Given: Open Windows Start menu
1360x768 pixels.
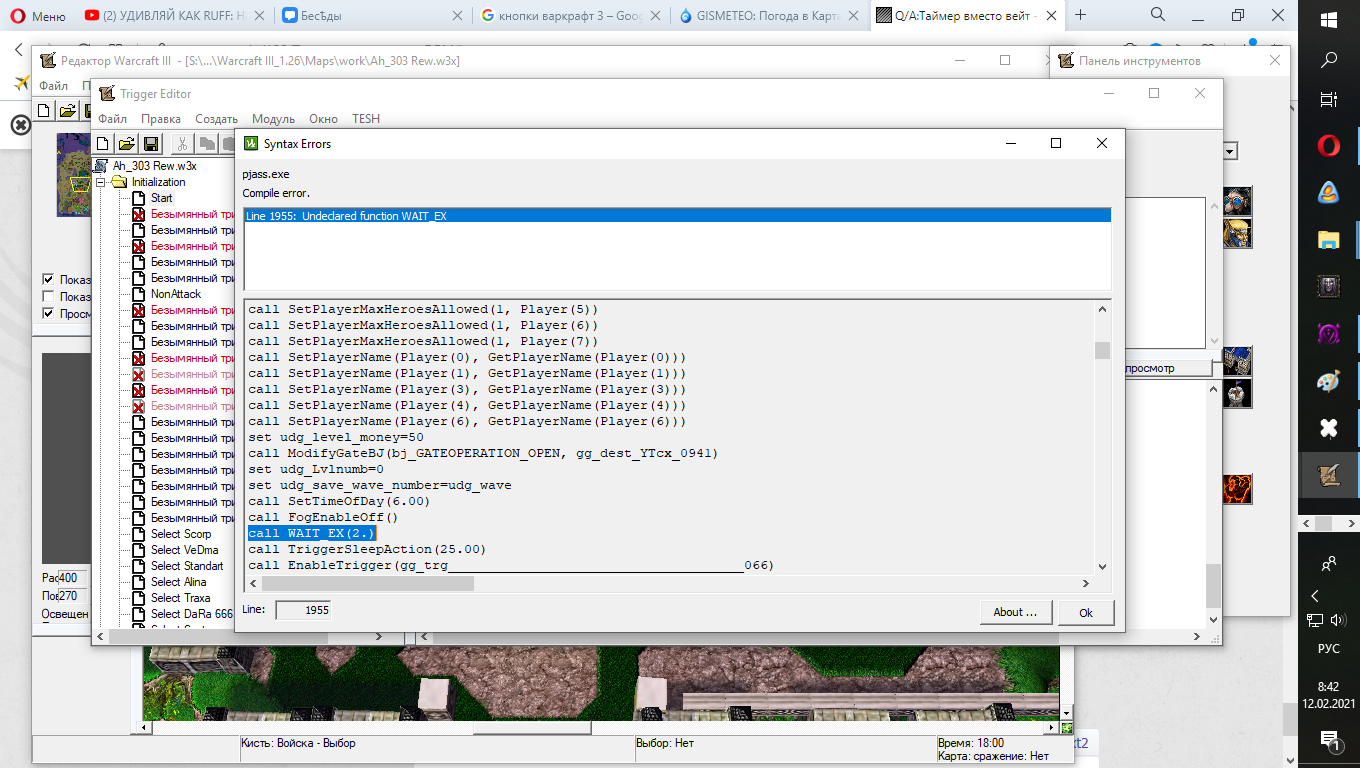Looking at the screenshot, I should (x=1328, y=20).
